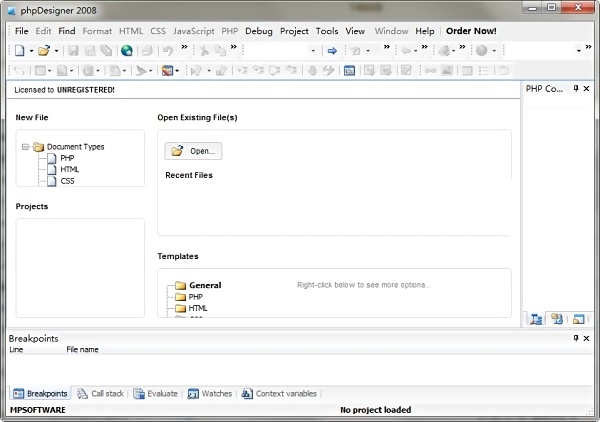Click the globe browser preview icon
The image size is (600, 422).
click(x=127, y=50)
